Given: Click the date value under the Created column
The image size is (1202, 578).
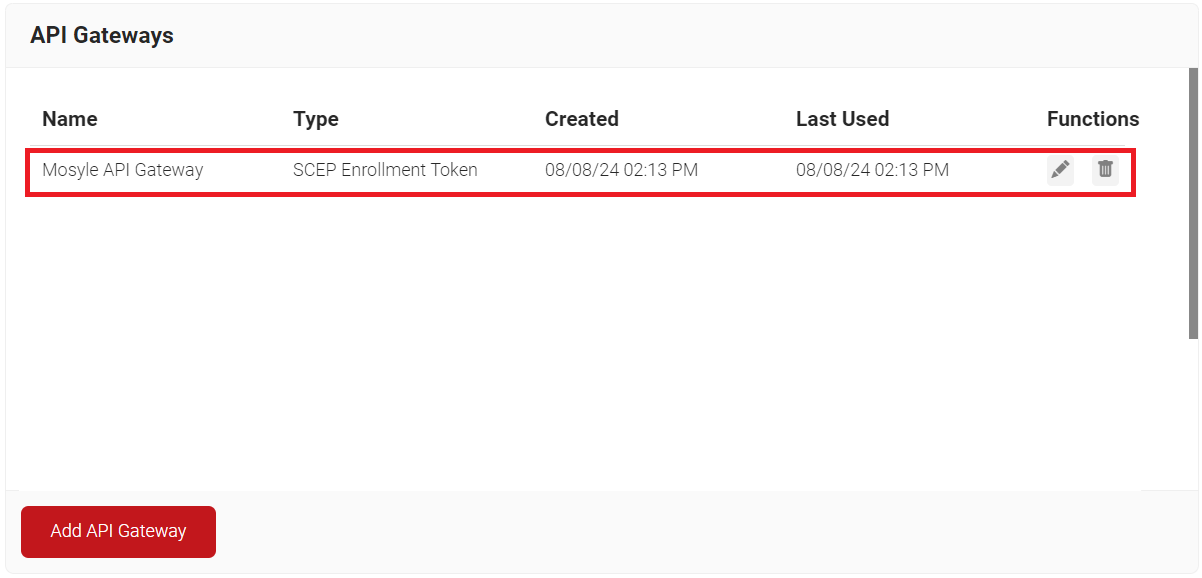Looking at the screenshot, I should coord(621,170).
